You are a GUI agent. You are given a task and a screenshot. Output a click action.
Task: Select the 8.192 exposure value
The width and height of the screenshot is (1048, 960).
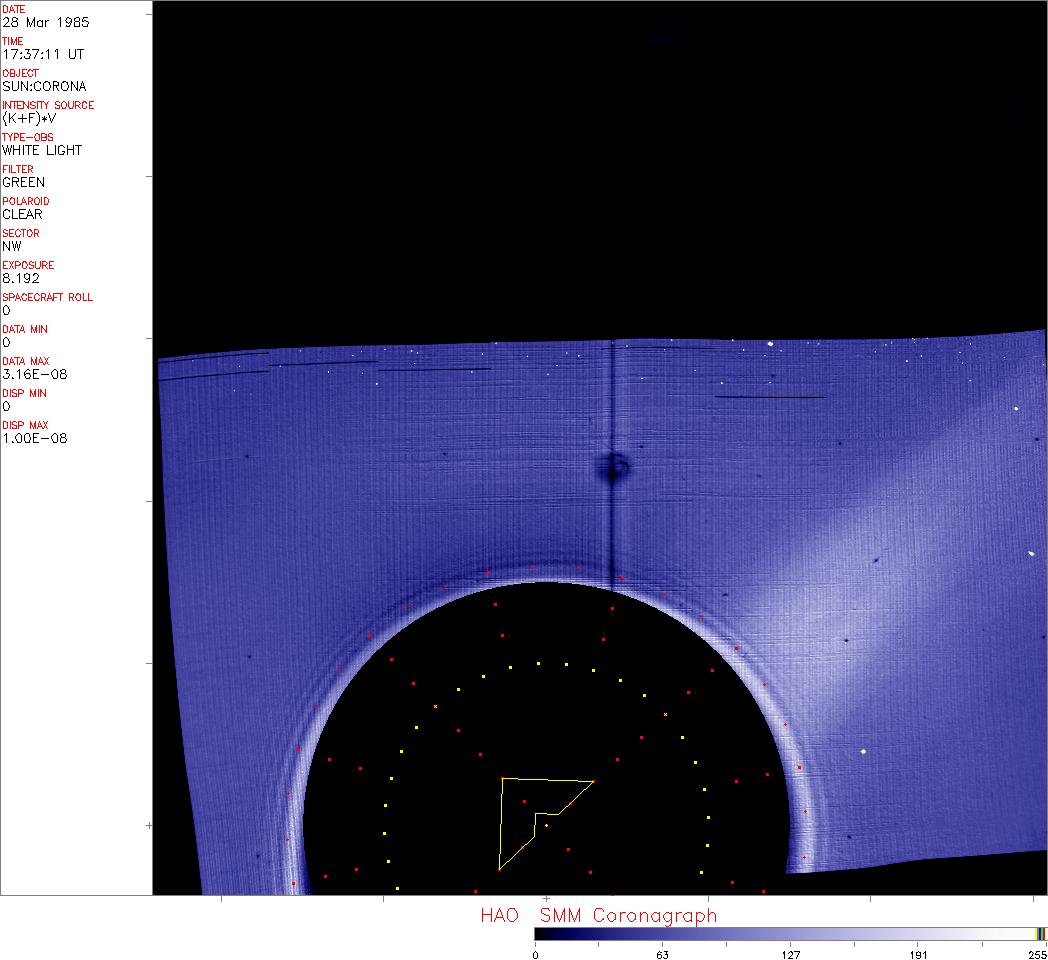tap(21, 278)
